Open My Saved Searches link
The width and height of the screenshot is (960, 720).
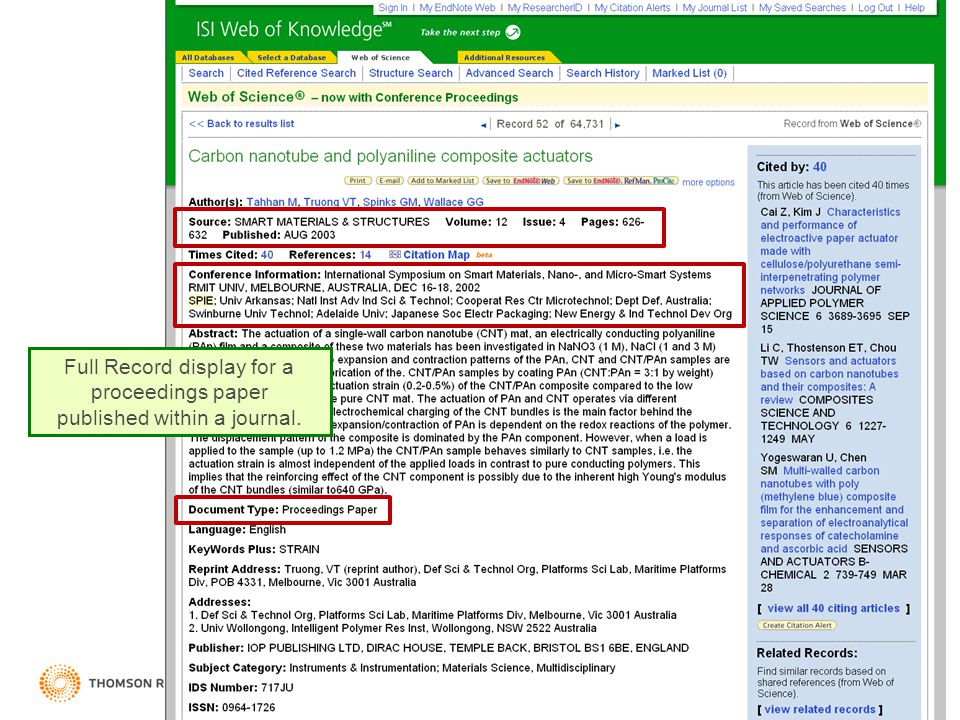coord(802,7)
